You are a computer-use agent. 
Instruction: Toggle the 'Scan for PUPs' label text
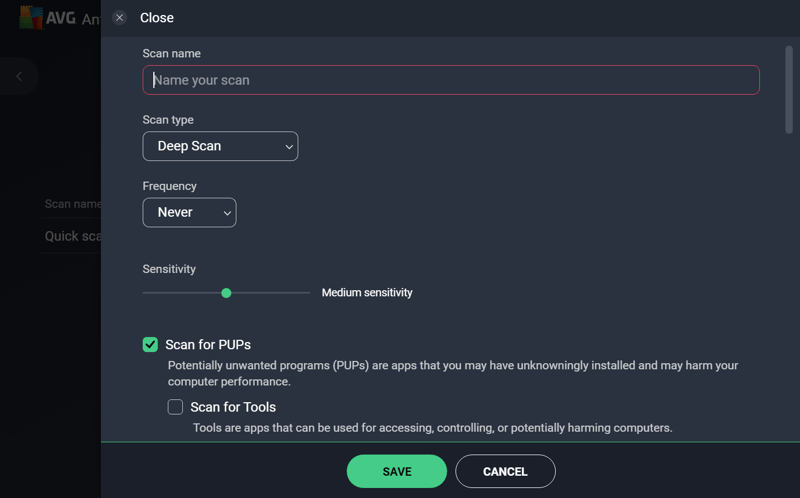(208, 345)
